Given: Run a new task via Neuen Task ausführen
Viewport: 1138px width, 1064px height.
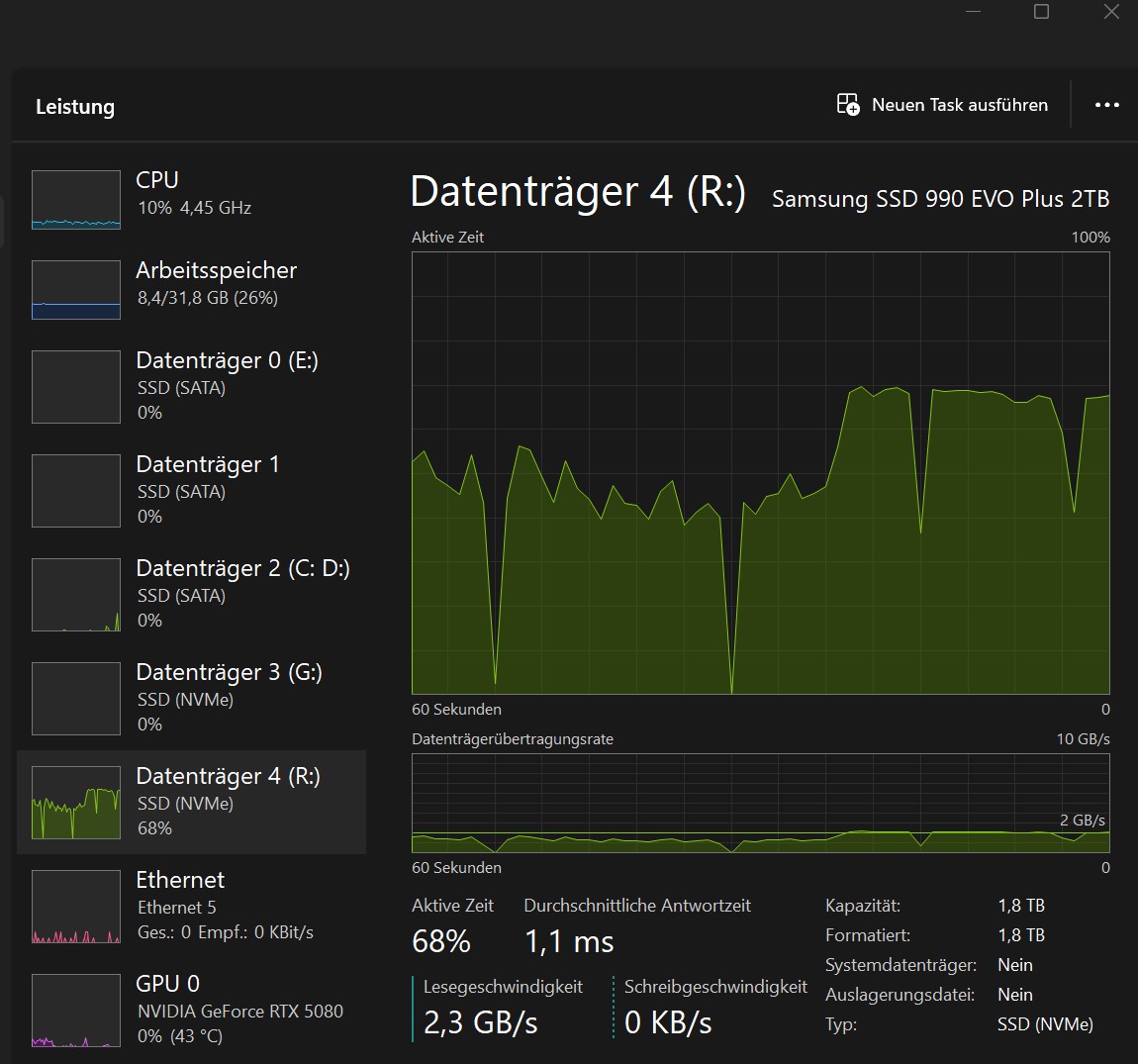Looking at the screenshot, I should click(959, 105).
